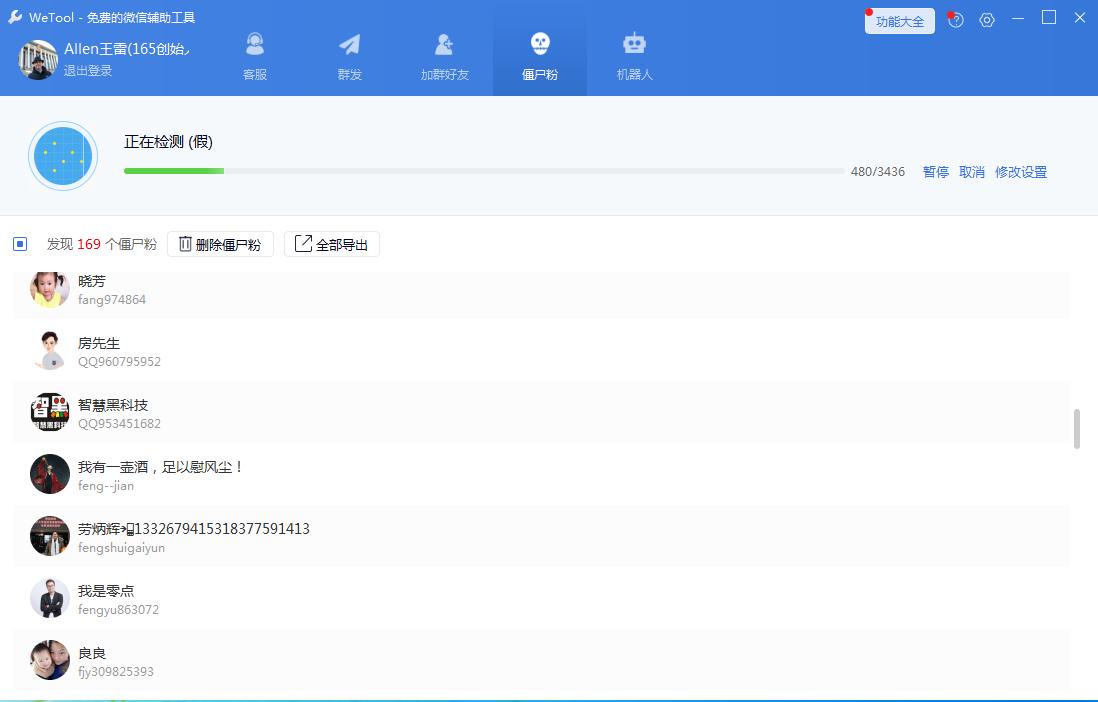Screen dimensions: 1098x702
Task: Open the 加群好友 add friends tab
Action: coord(444,56)
